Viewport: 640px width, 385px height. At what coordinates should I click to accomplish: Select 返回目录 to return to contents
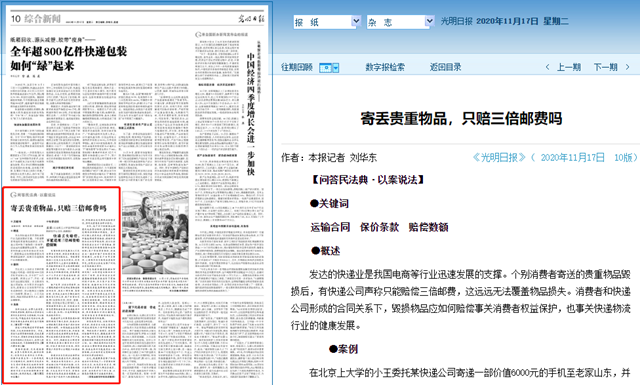(445, 67)
